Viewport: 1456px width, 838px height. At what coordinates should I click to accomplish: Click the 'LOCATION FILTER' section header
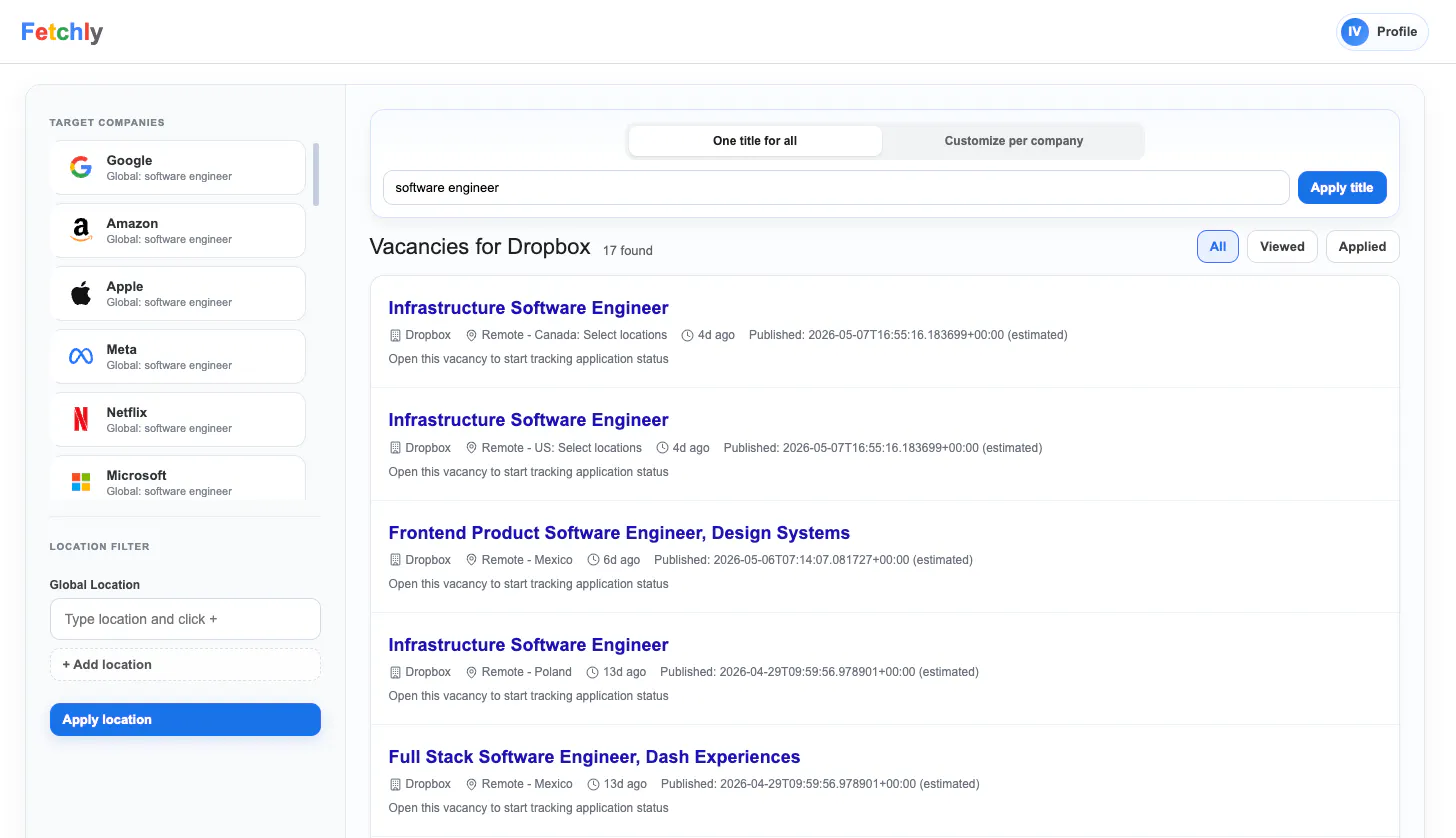pyautogui.click(x=100, y=547)
